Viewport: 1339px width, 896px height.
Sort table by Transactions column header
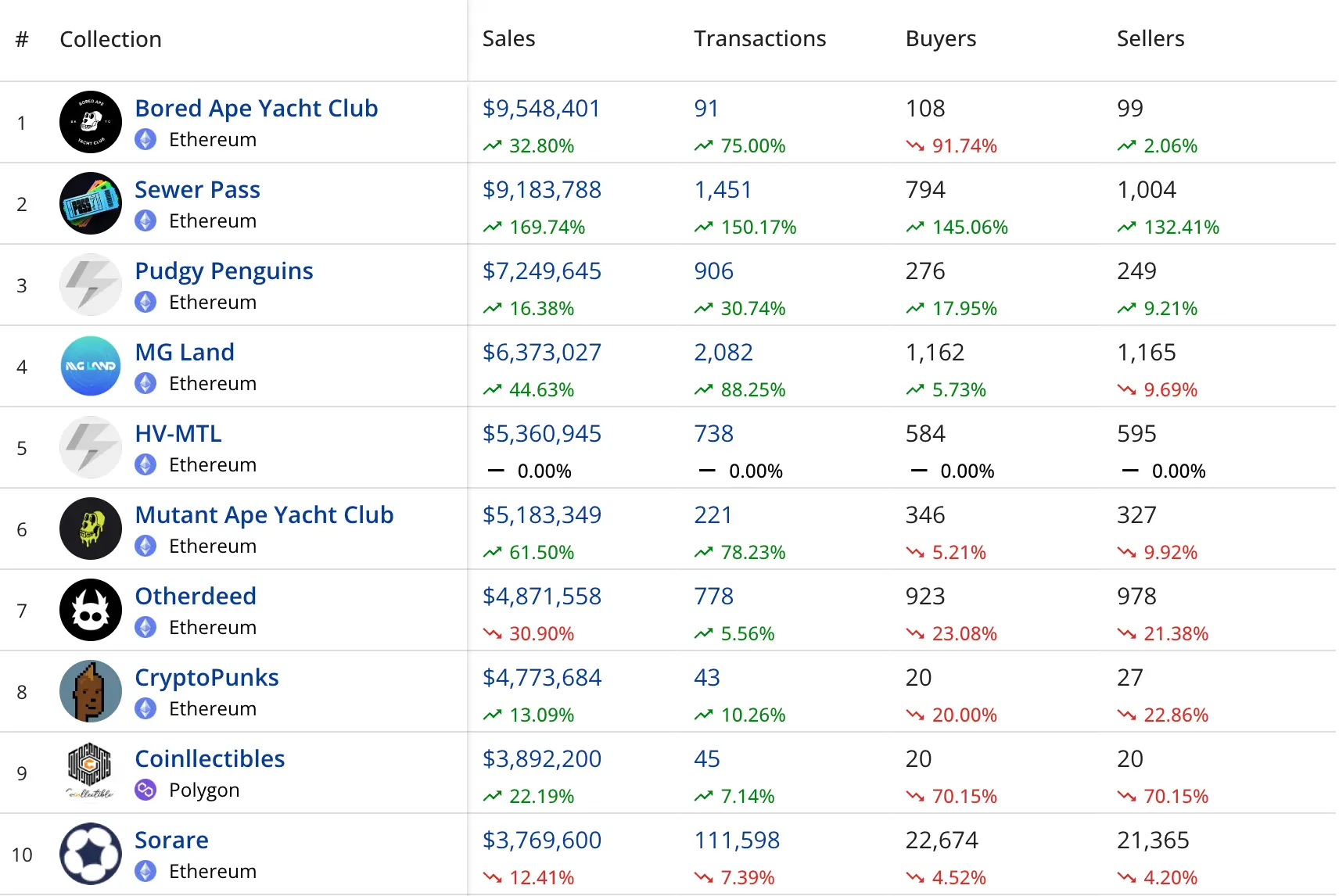[x=759, y=38]
